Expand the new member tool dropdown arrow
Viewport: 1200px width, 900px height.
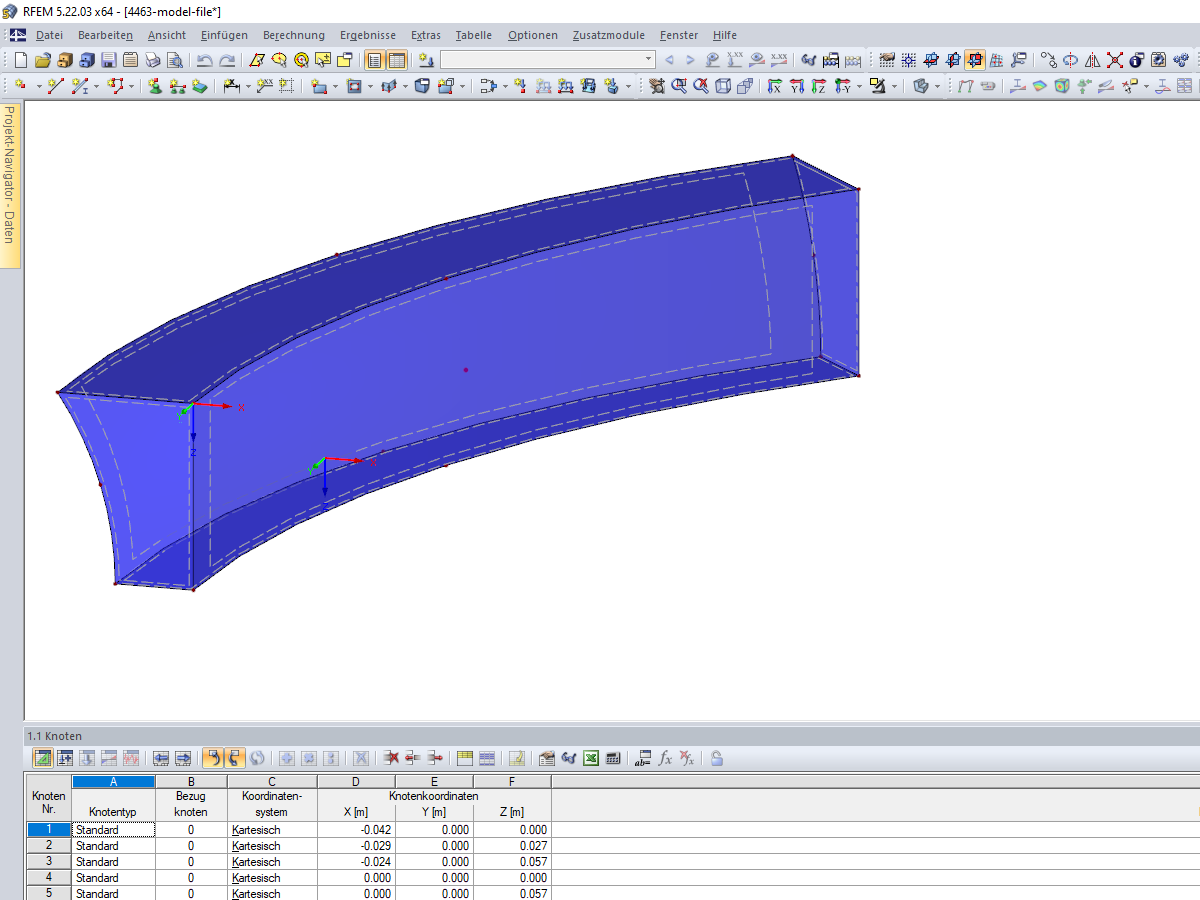[x=96, y=86]
